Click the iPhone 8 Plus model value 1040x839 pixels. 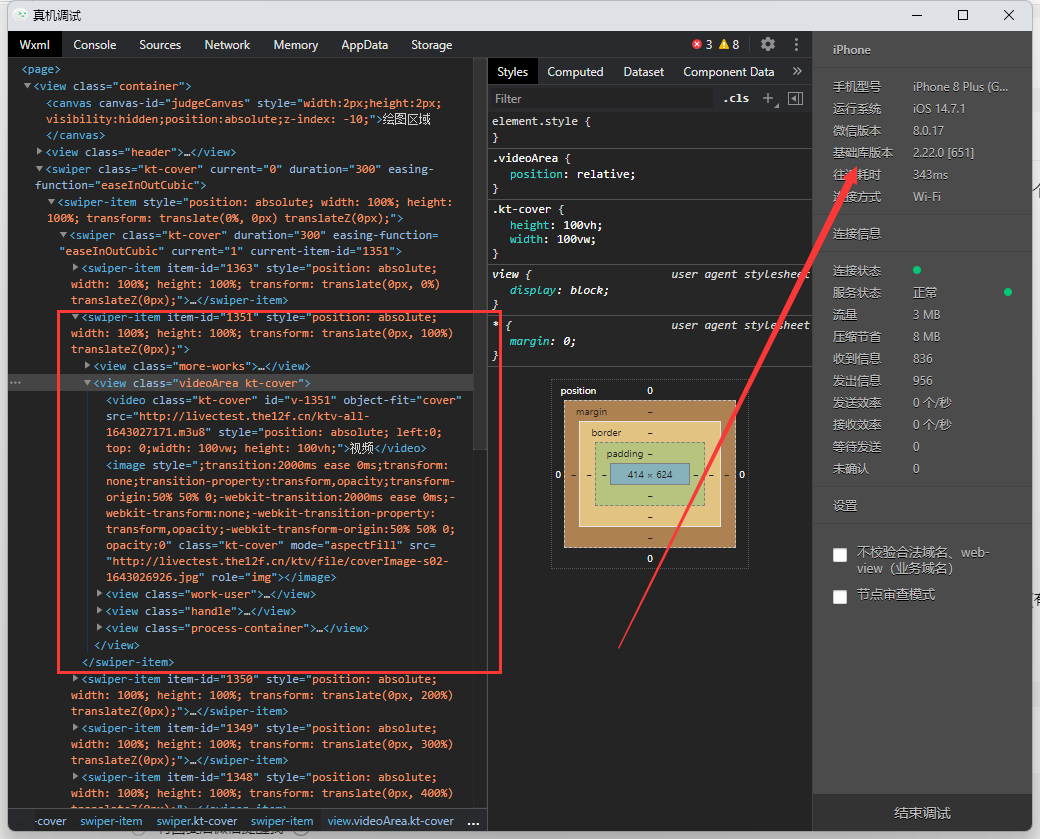(x=960, y=87)
